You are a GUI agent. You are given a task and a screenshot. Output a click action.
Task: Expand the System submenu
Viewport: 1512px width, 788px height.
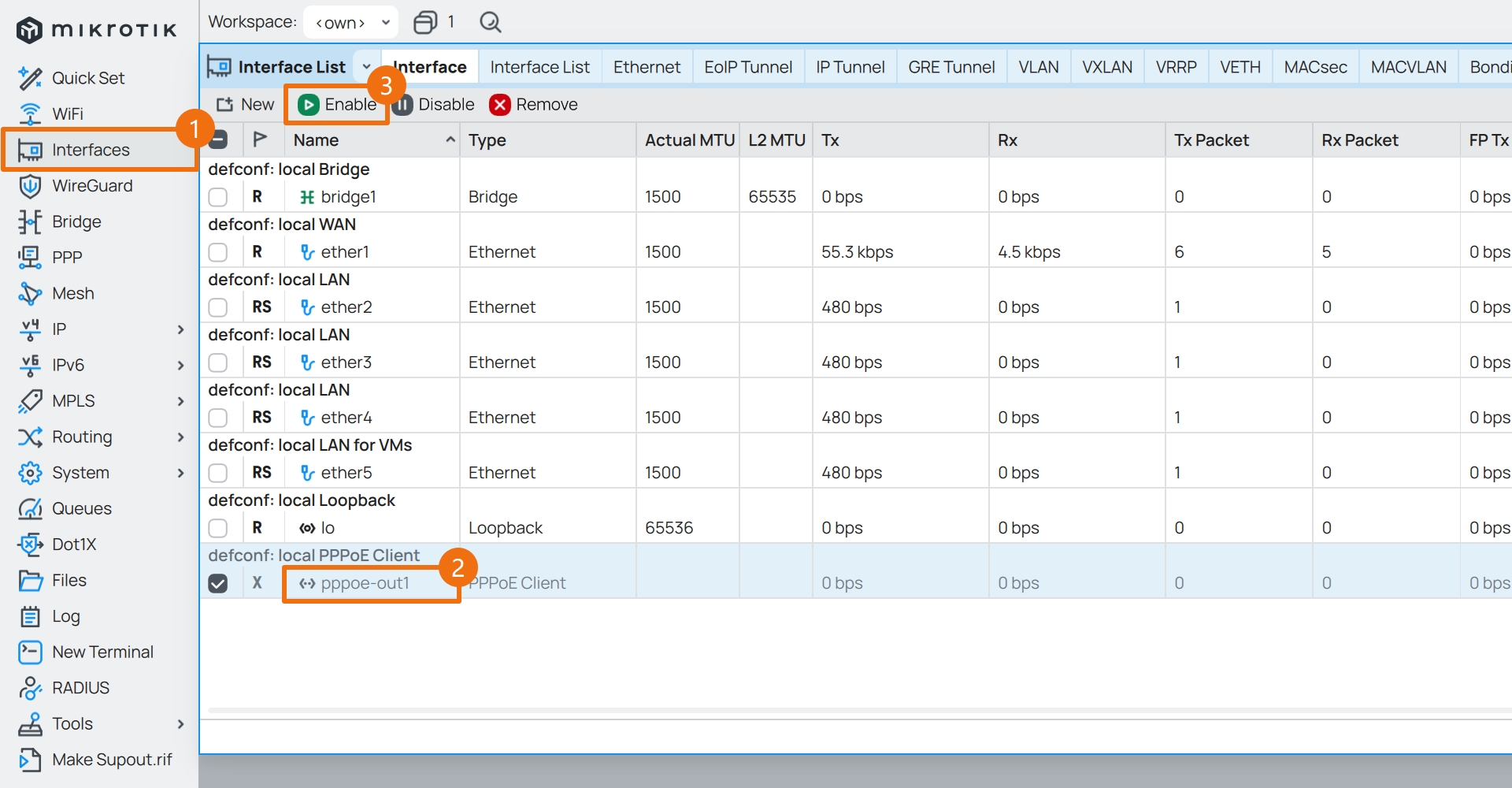180,473
